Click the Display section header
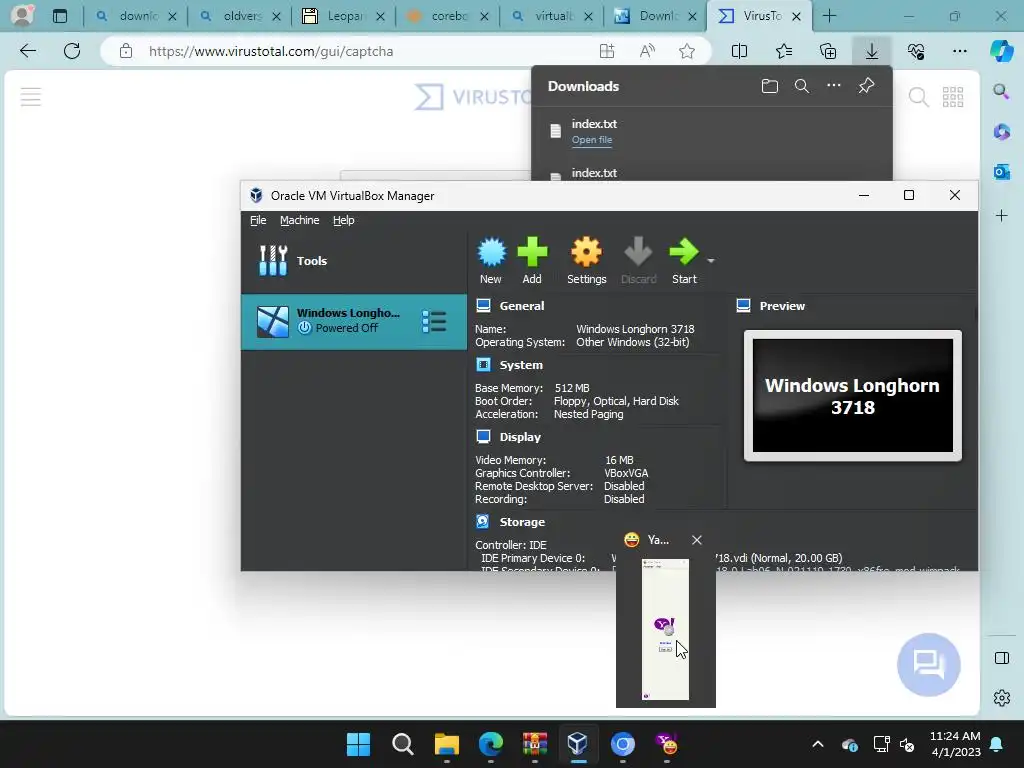This screenshot has width=1024, height=768. click(x=520, y=437)
